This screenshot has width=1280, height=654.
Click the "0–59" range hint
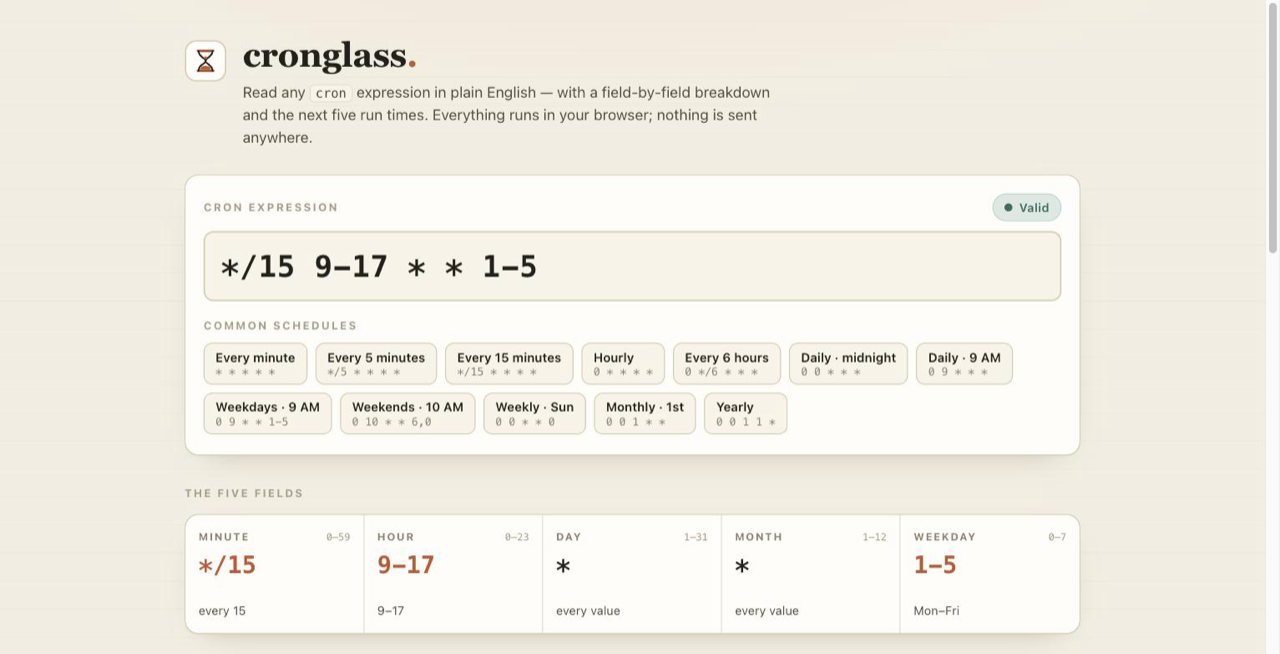tap(338, 537)
